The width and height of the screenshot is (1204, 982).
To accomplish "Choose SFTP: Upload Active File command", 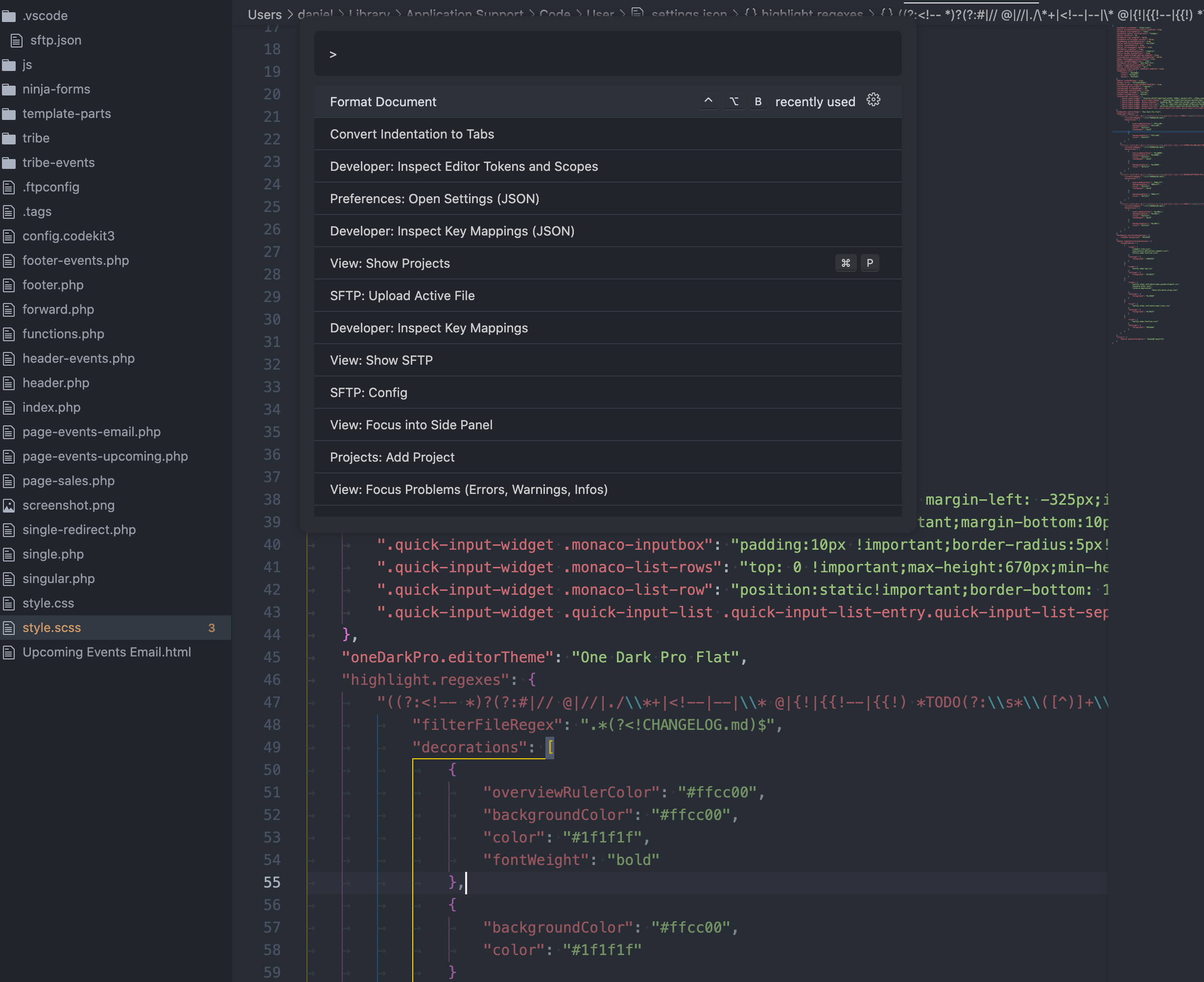I will (x=401, y=296).
